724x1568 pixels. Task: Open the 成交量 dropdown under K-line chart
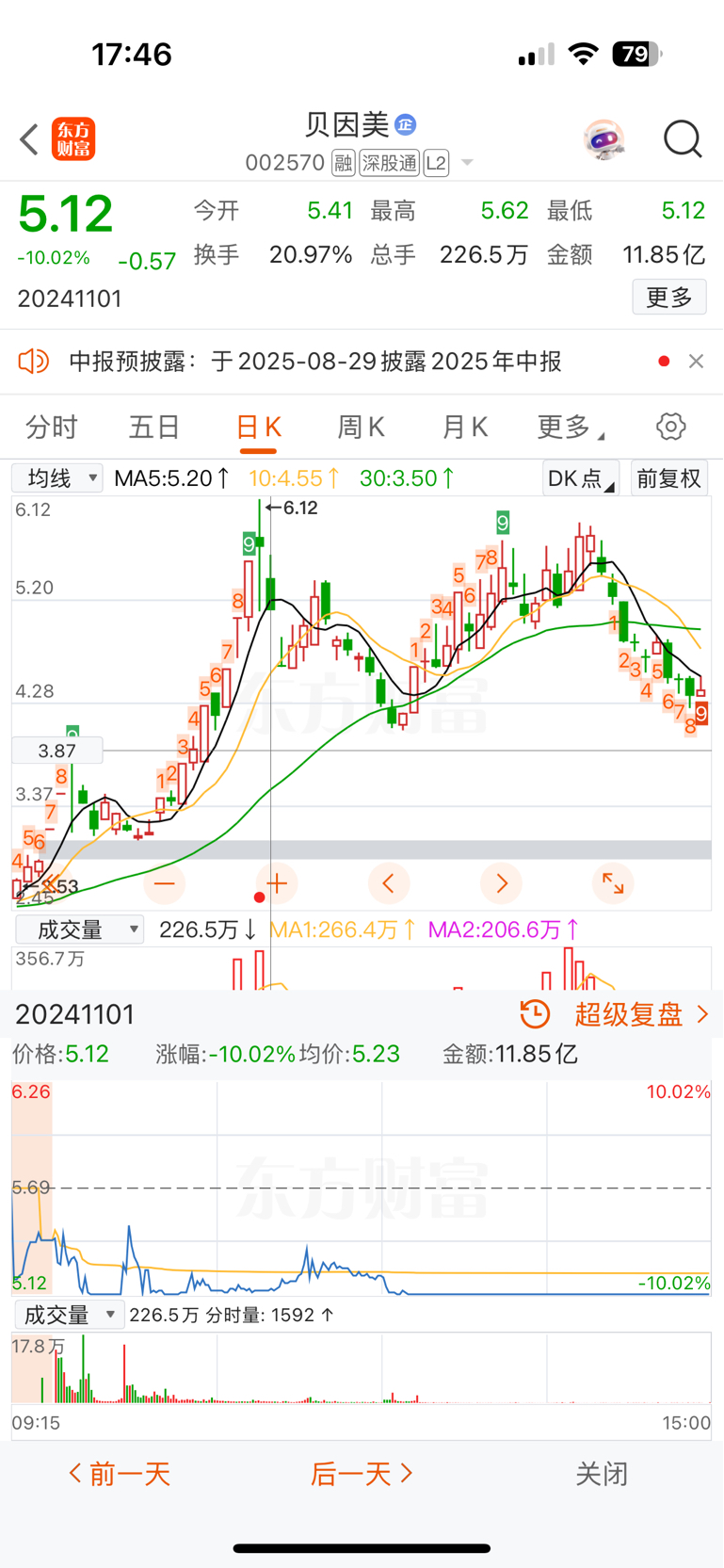pos(80,930)
